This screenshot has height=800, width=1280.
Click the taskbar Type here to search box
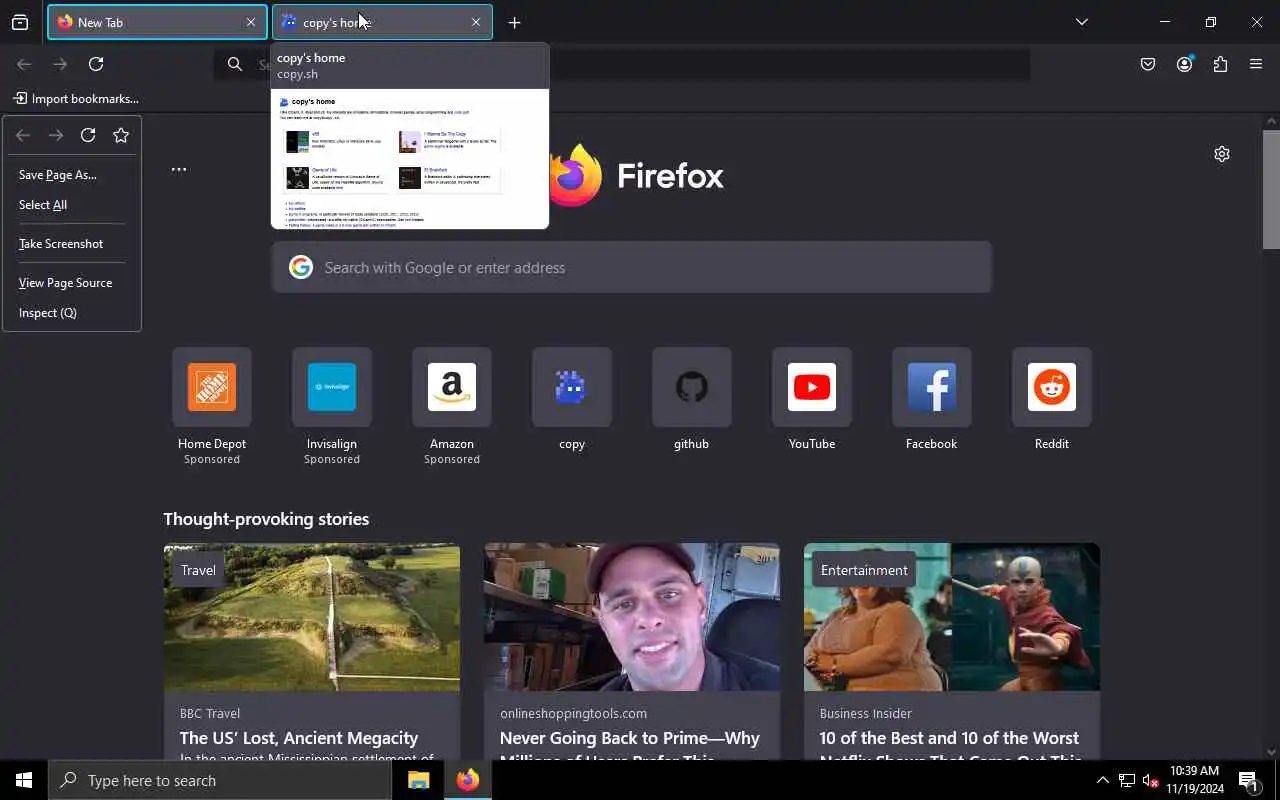tap(220, 780)
